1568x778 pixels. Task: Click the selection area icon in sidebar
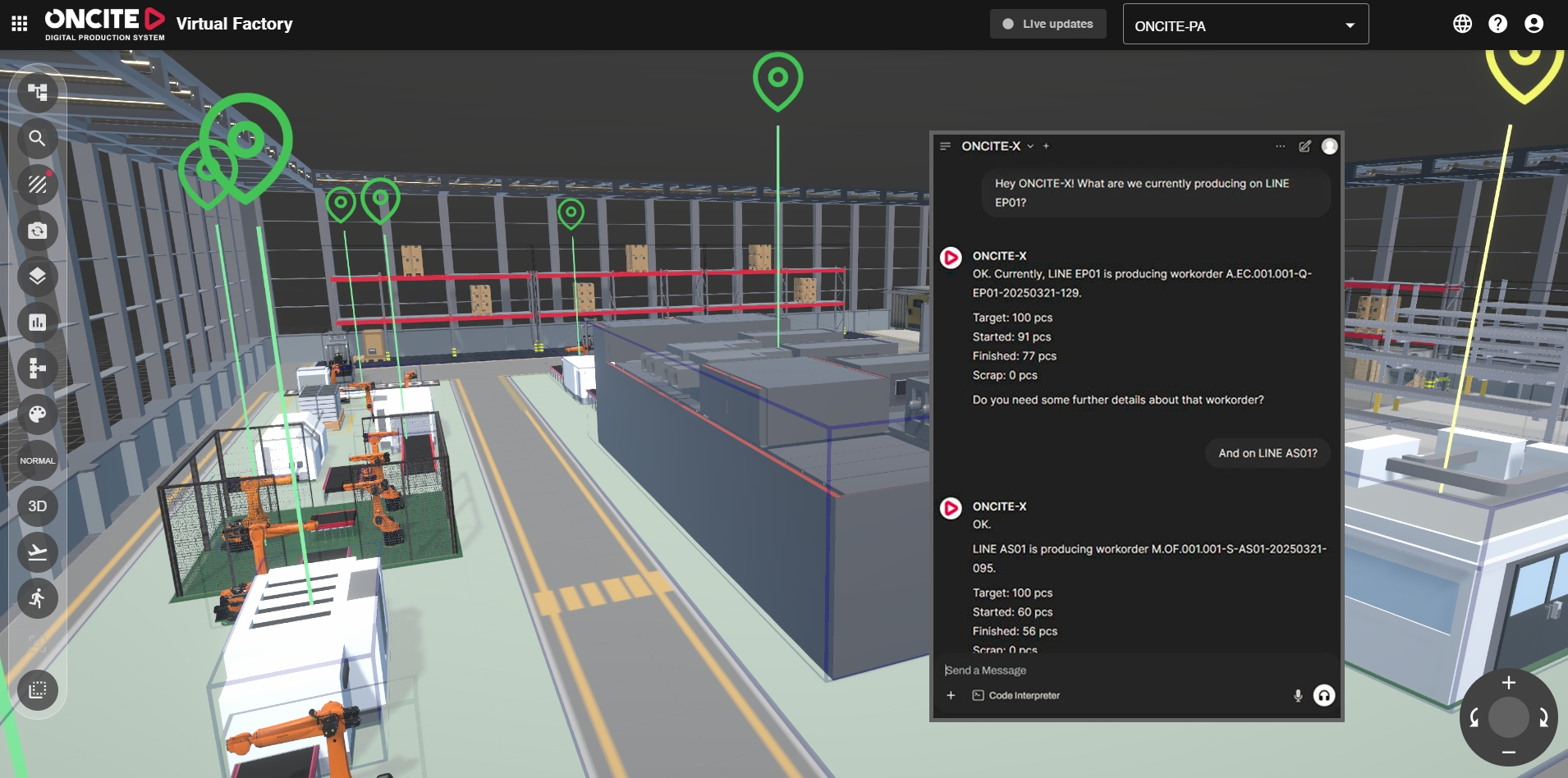click(38, 690)
